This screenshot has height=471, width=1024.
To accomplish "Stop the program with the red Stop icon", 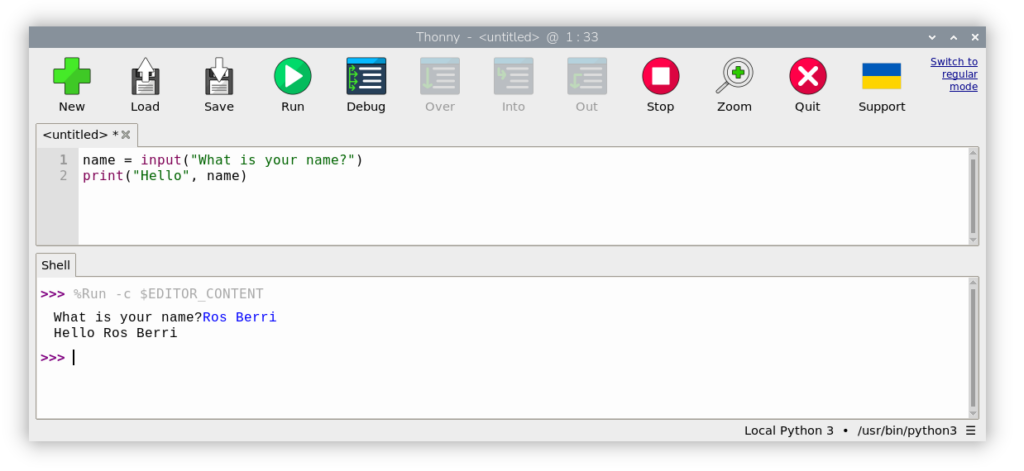I will point(660,76).
